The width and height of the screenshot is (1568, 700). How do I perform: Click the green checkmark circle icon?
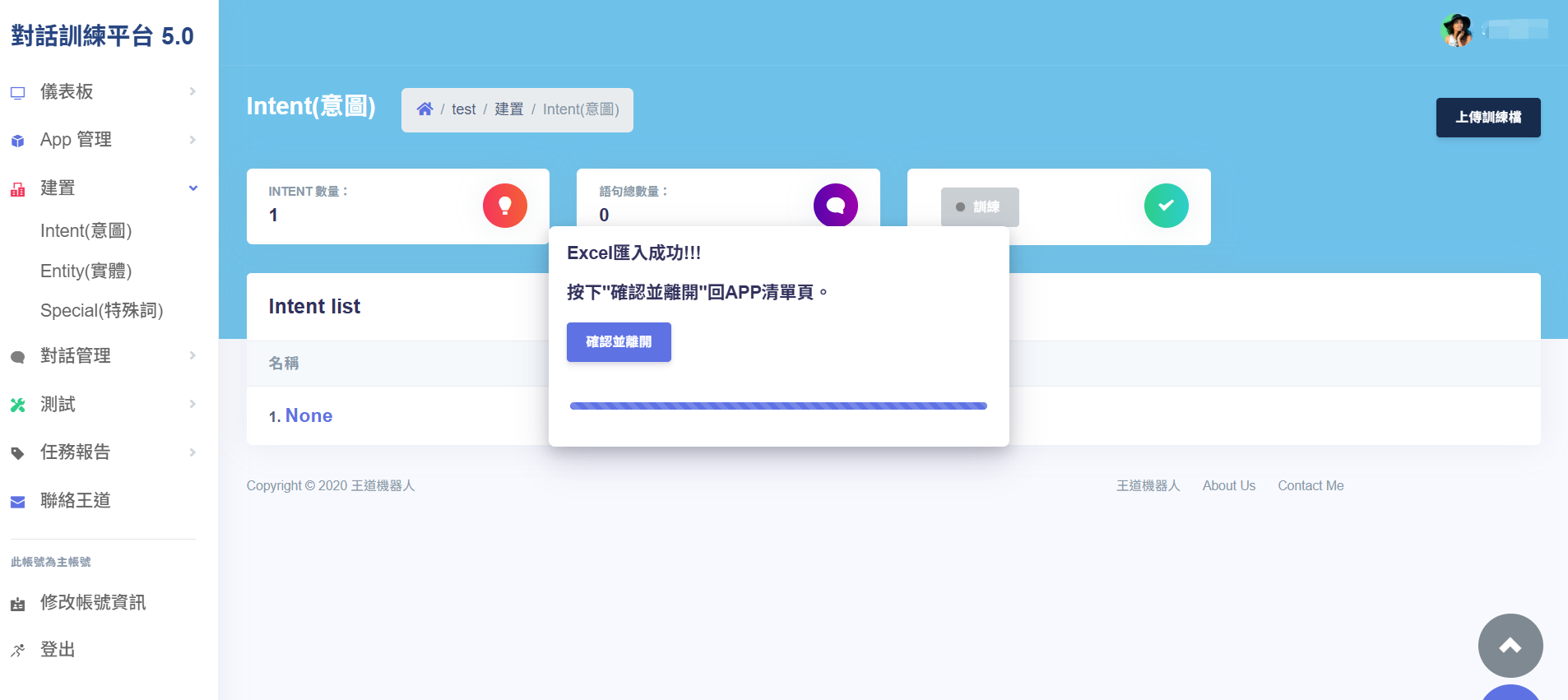pos(1167,206)
